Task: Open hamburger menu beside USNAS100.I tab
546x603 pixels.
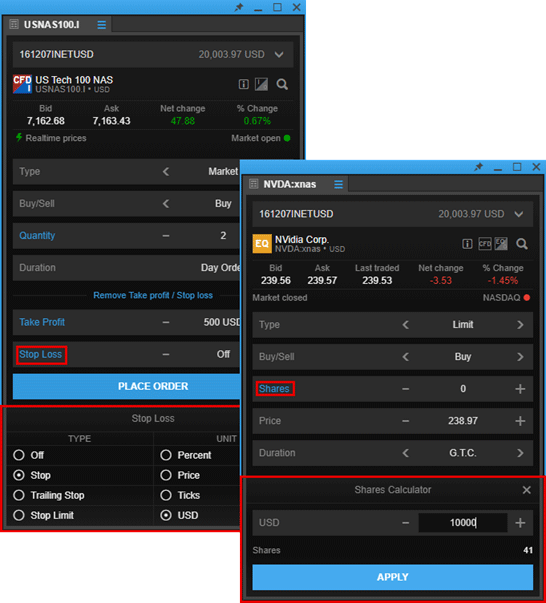Action: pos(102,25)
